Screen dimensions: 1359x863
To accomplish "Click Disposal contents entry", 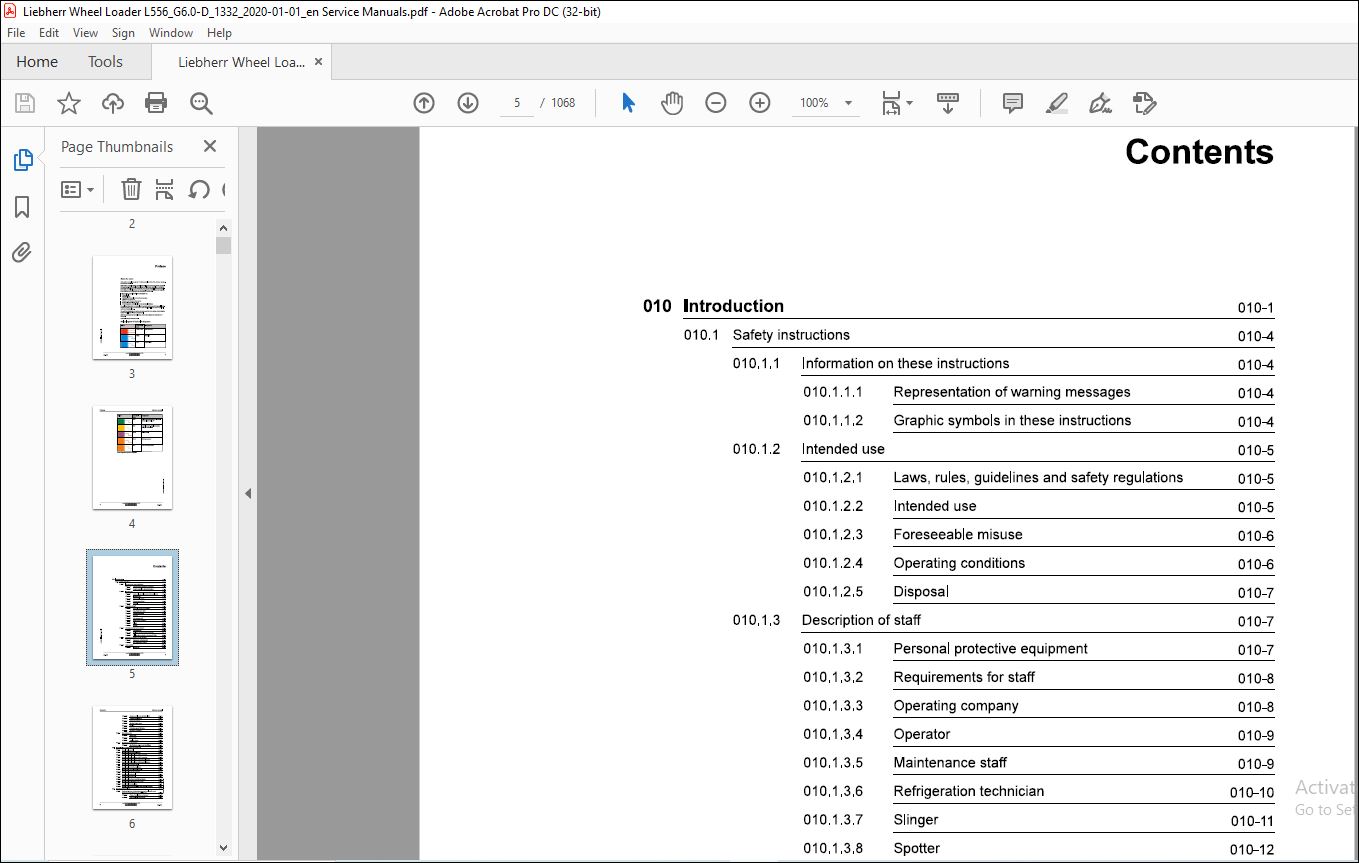I will coord(921,592).
